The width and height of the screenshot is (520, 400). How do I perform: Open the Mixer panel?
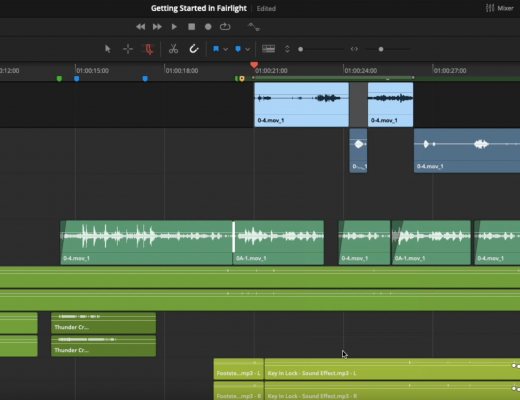500,8
